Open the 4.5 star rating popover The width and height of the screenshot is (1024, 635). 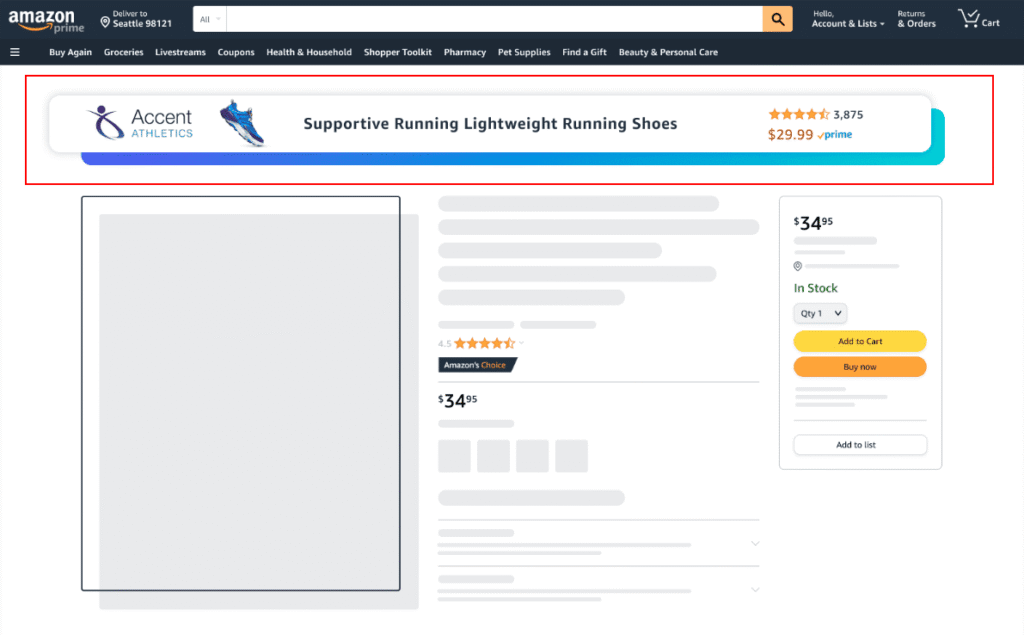[x=481, y=343]
